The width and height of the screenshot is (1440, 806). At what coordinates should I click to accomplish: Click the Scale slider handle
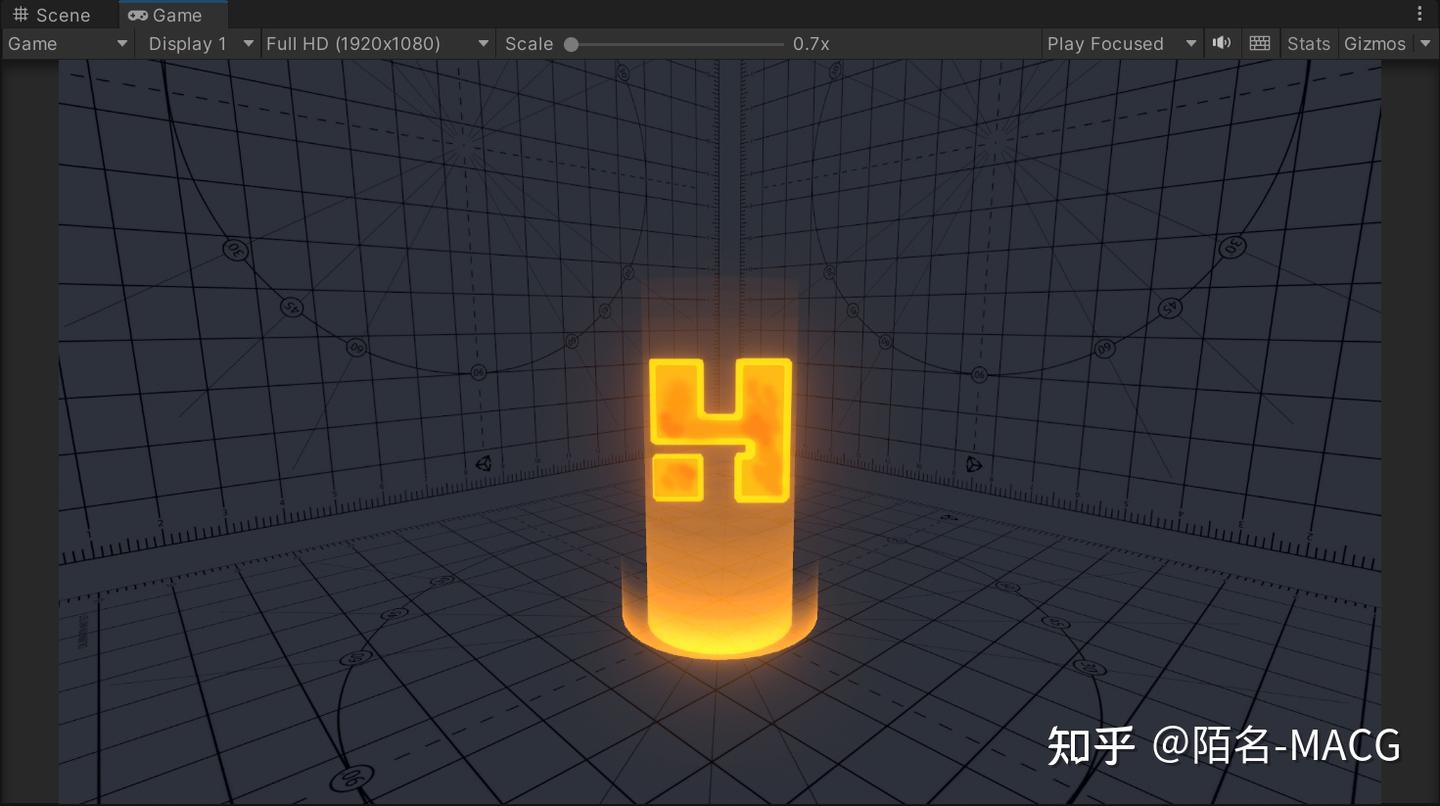tap(571, 44)
